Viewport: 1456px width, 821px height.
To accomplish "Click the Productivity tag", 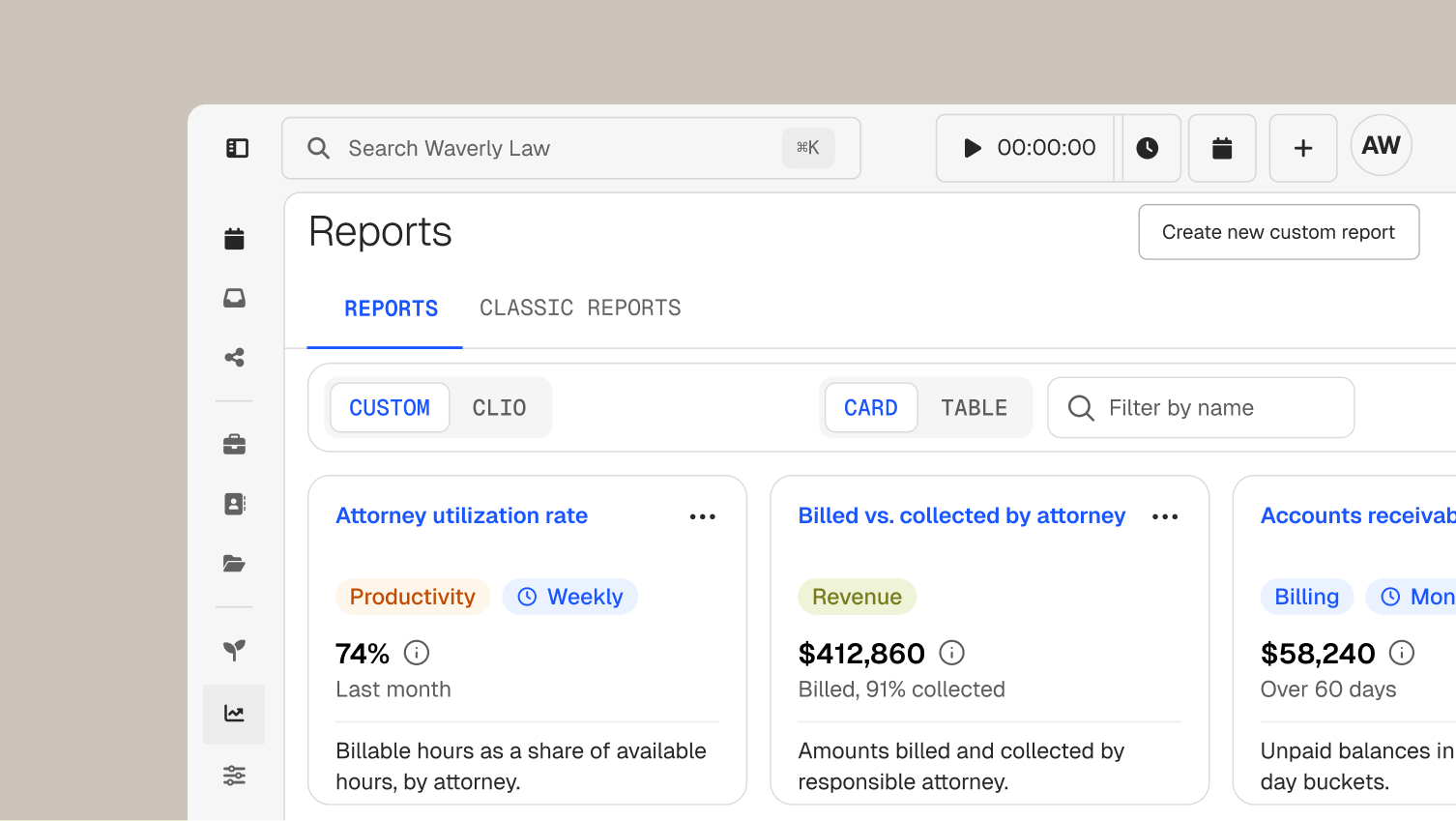I will [x=413, y=597].
